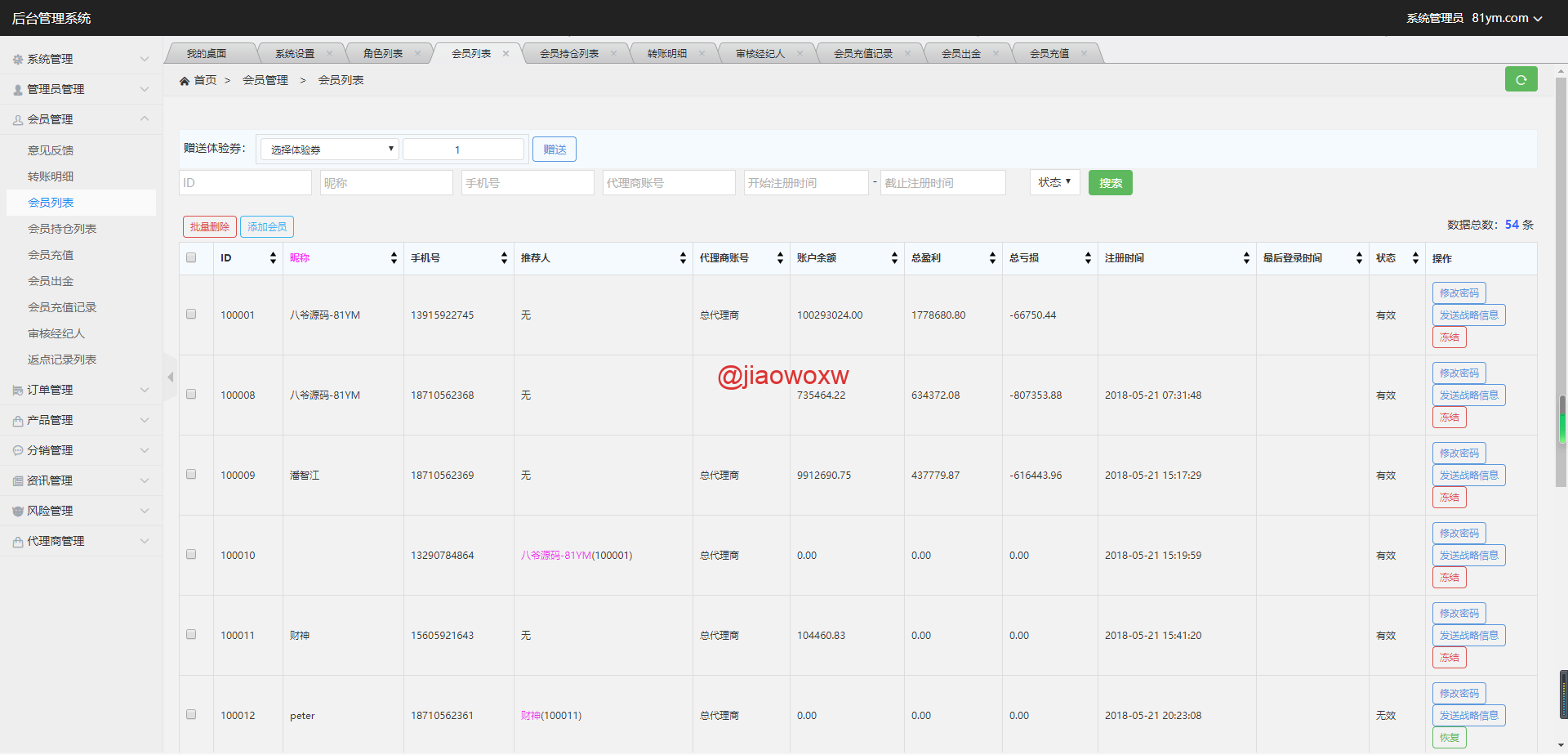
Task: Click 冻结 for member 100009
Action: click(x=1450, y=498)
